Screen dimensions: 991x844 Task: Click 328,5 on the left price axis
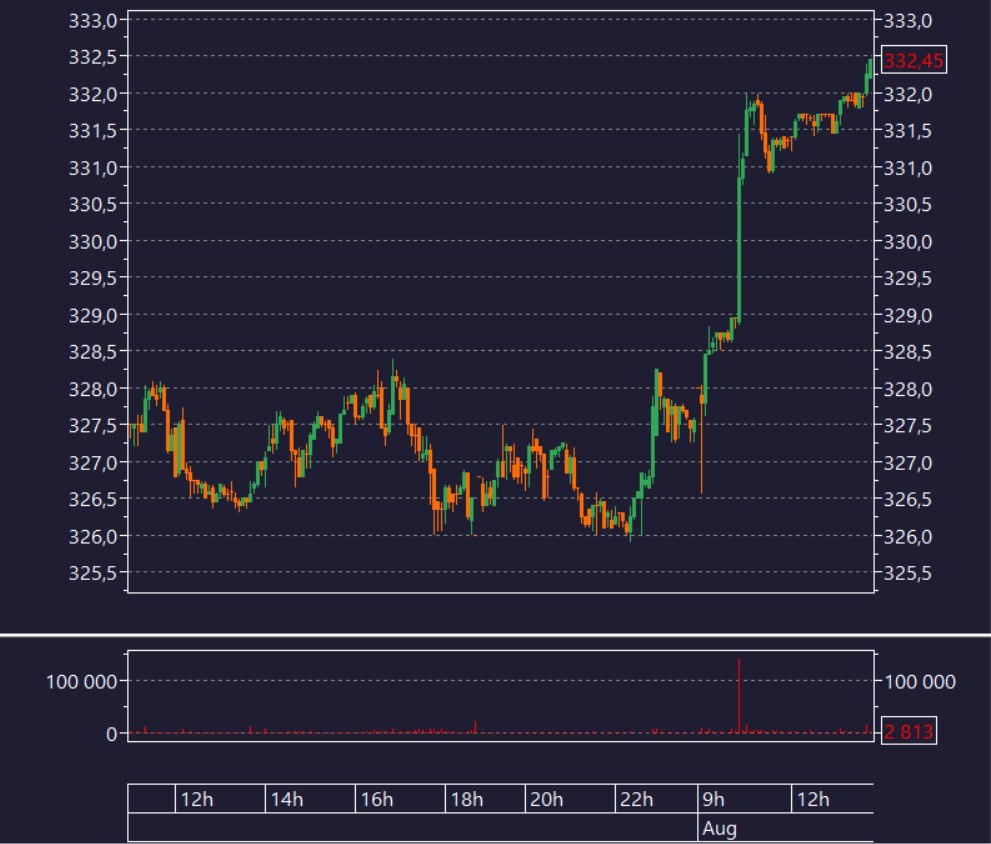(x=93, y=352)
